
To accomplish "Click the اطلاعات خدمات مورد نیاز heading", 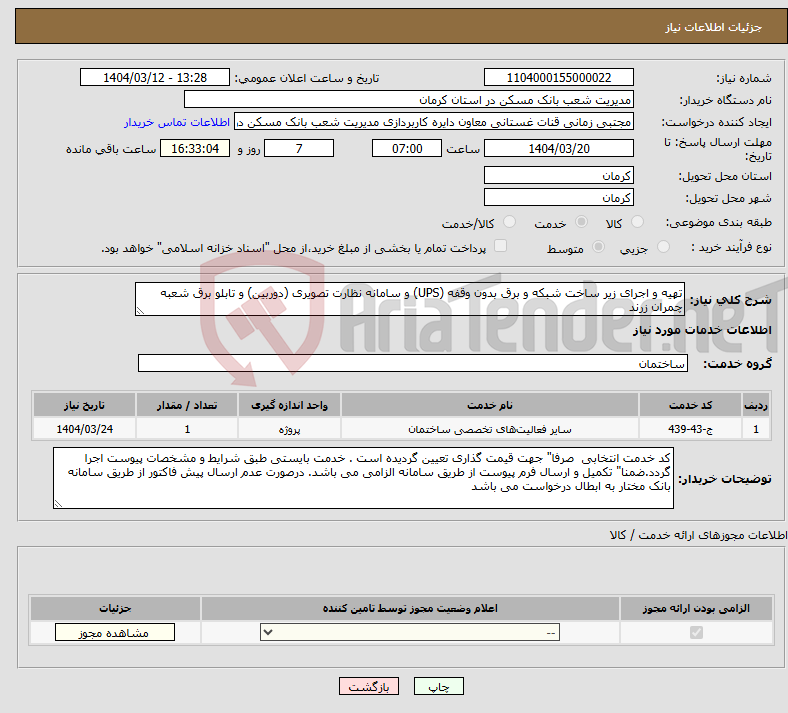I will 702,330.
